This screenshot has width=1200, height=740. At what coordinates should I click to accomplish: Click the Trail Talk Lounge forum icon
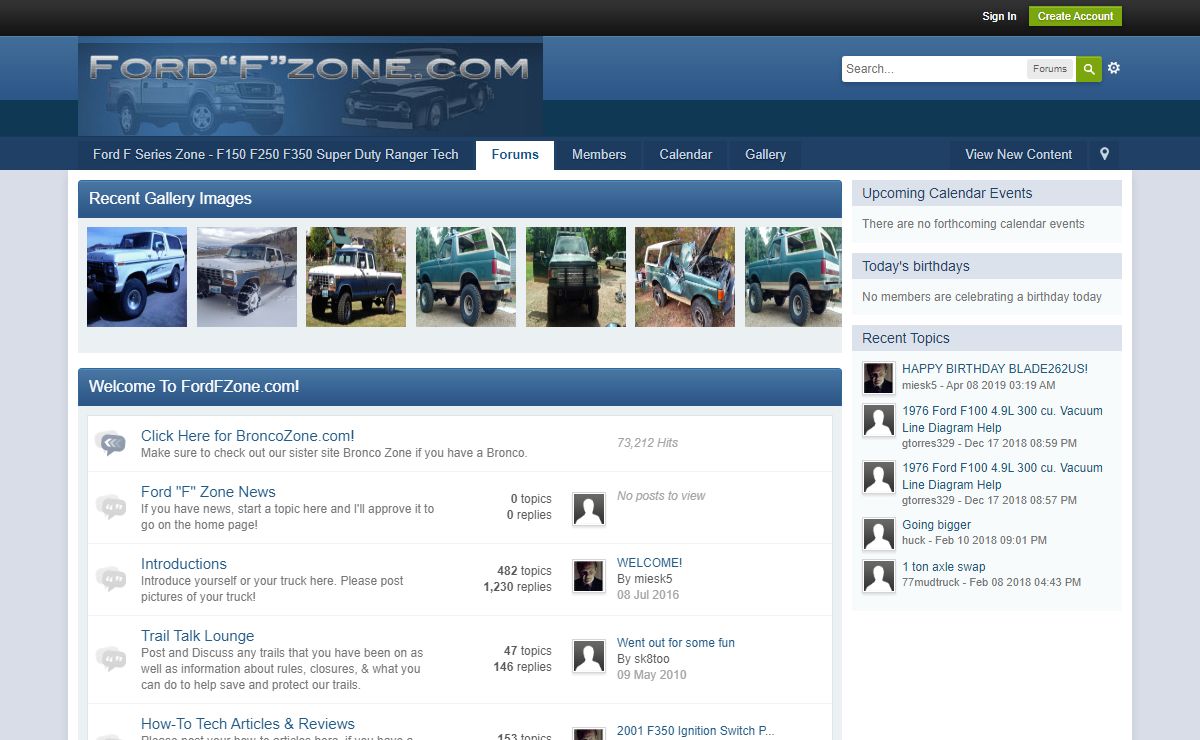(x=110, y=658)
